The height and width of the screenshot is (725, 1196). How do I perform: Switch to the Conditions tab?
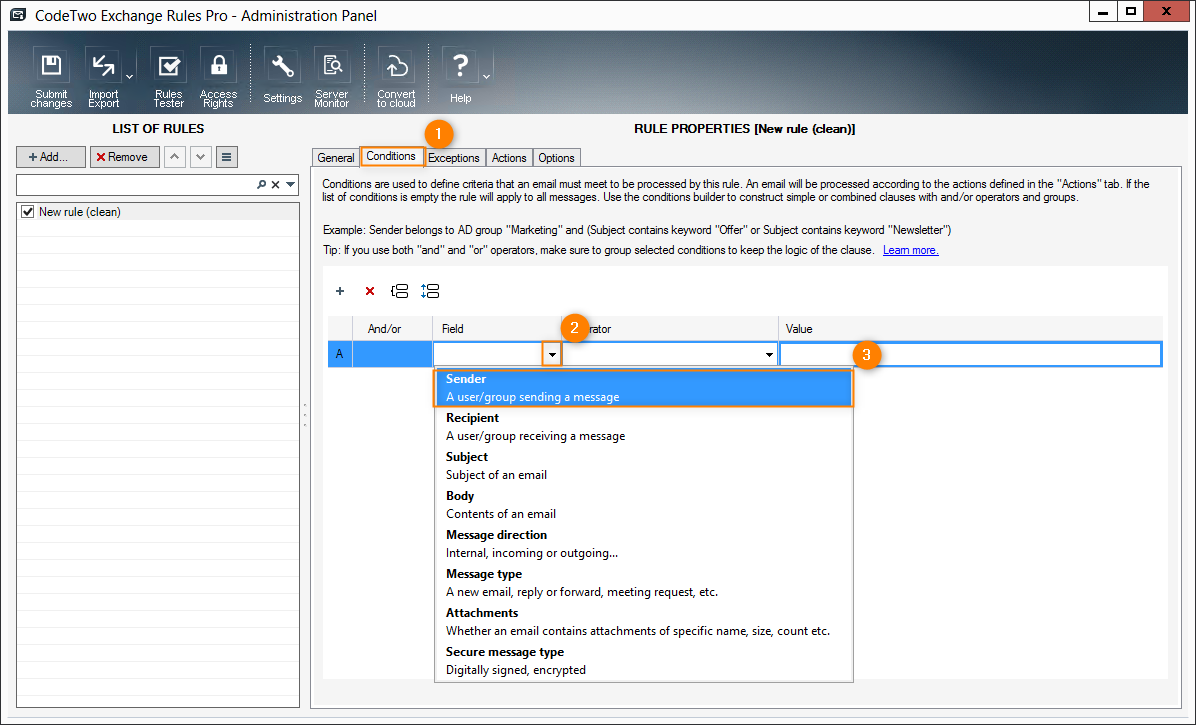pyautogui.click(x=391, y=156)
